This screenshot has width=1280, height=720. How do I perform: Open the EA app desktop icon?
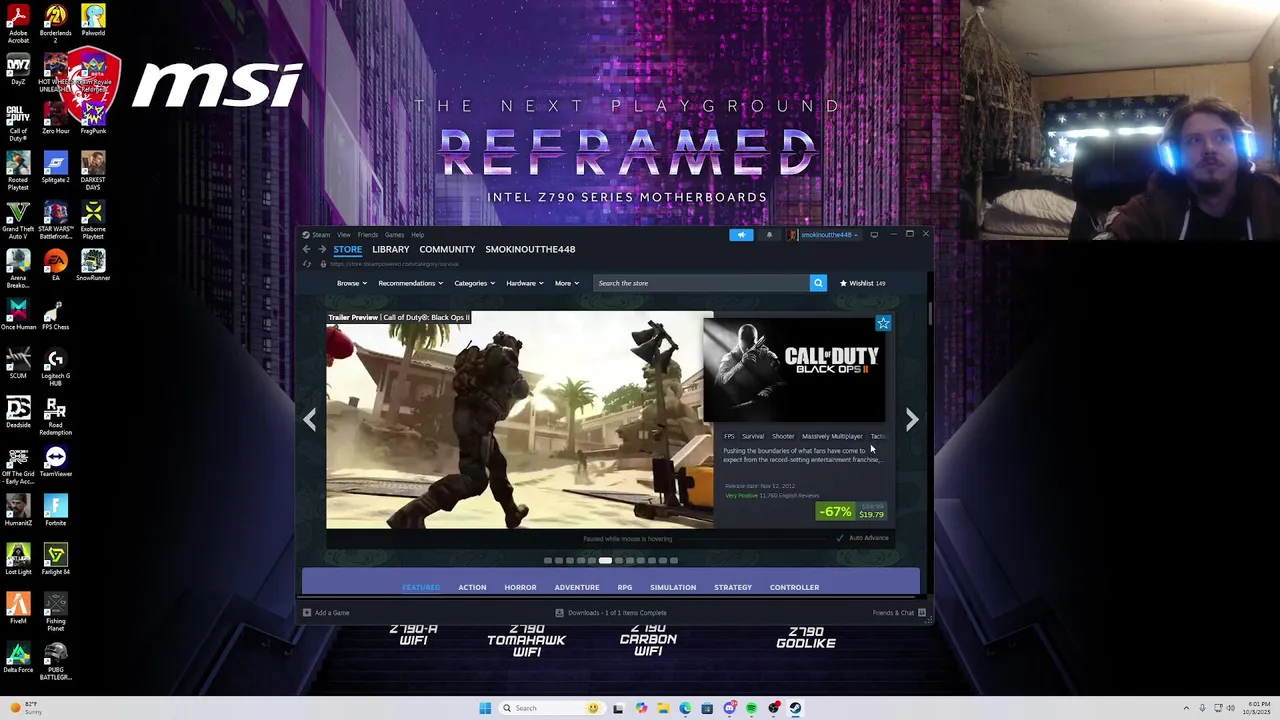(55, 265)
